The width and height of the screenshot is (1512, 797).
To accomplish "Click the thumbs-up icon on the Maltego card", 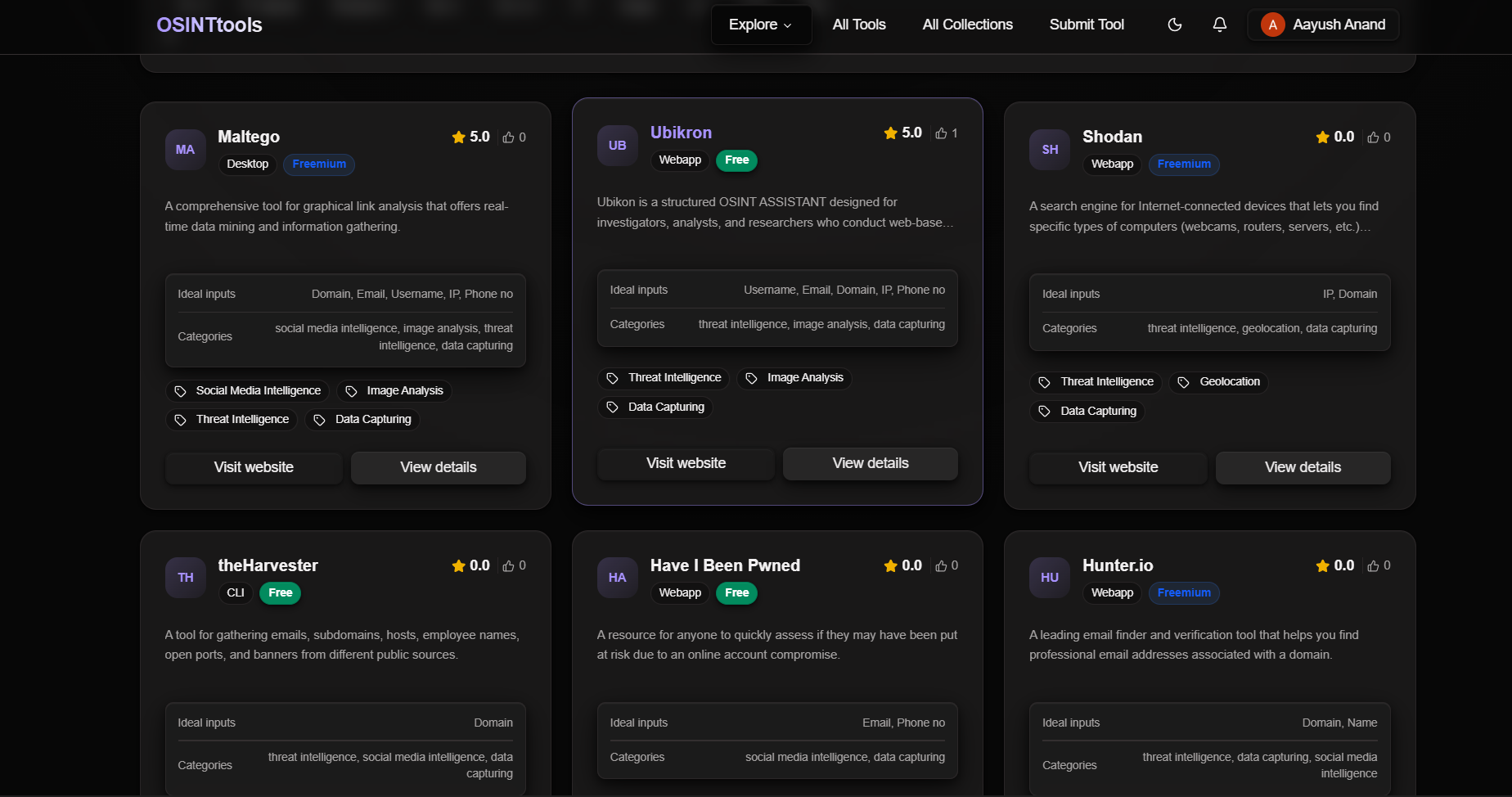I will click(509, 137).
